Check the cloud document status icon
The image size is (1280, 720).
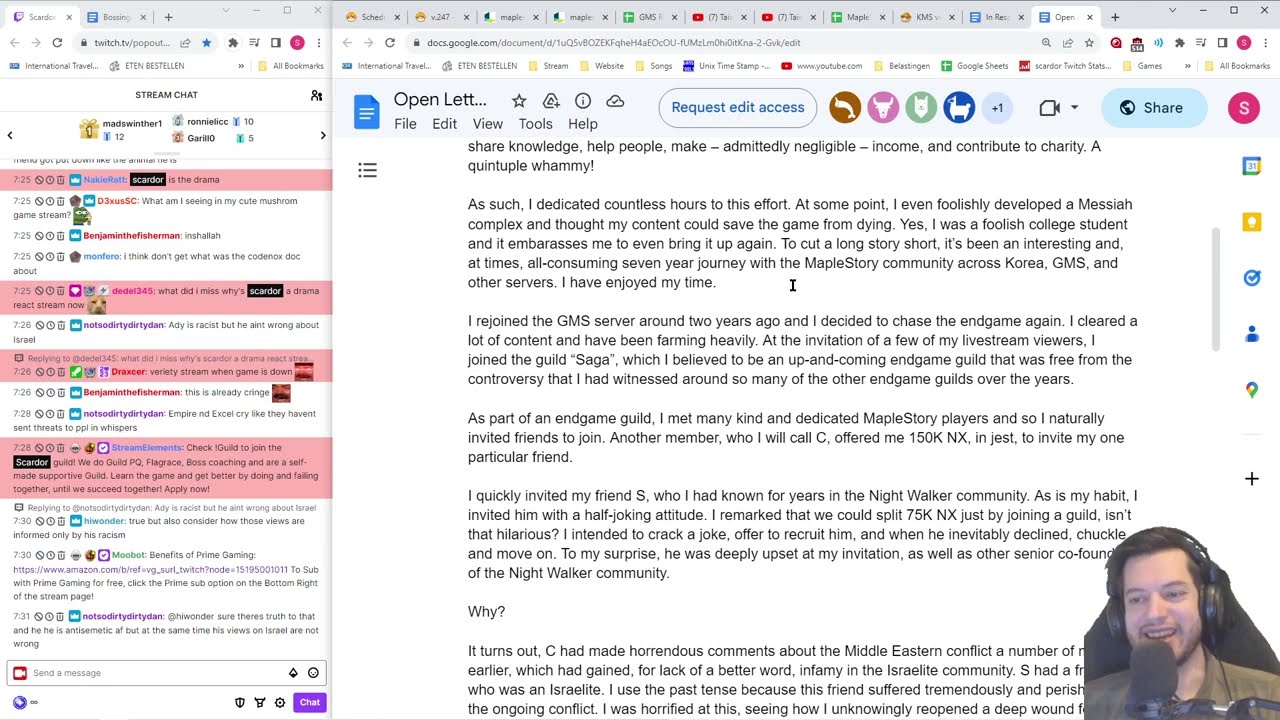coord(615,101)
